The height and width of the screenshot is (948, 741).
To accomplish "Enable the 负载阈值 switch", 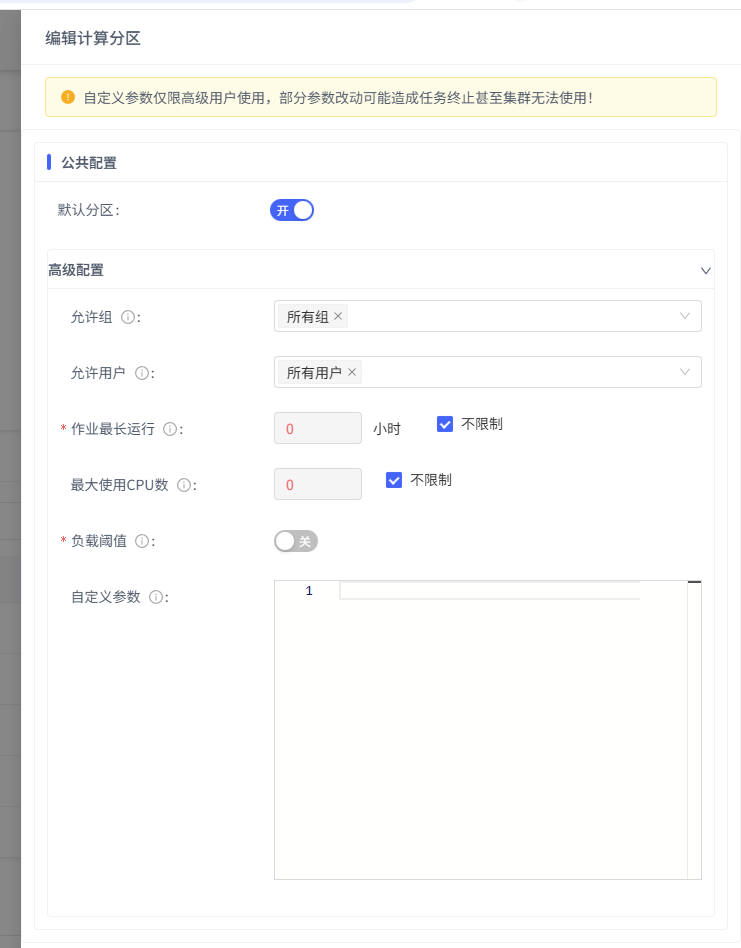I will click(296, 541).
